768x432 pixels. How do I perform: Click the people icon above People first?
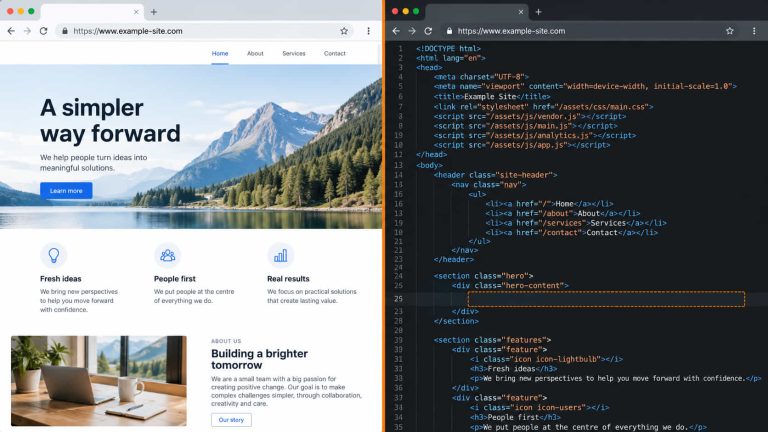click(x=168, y=255)
